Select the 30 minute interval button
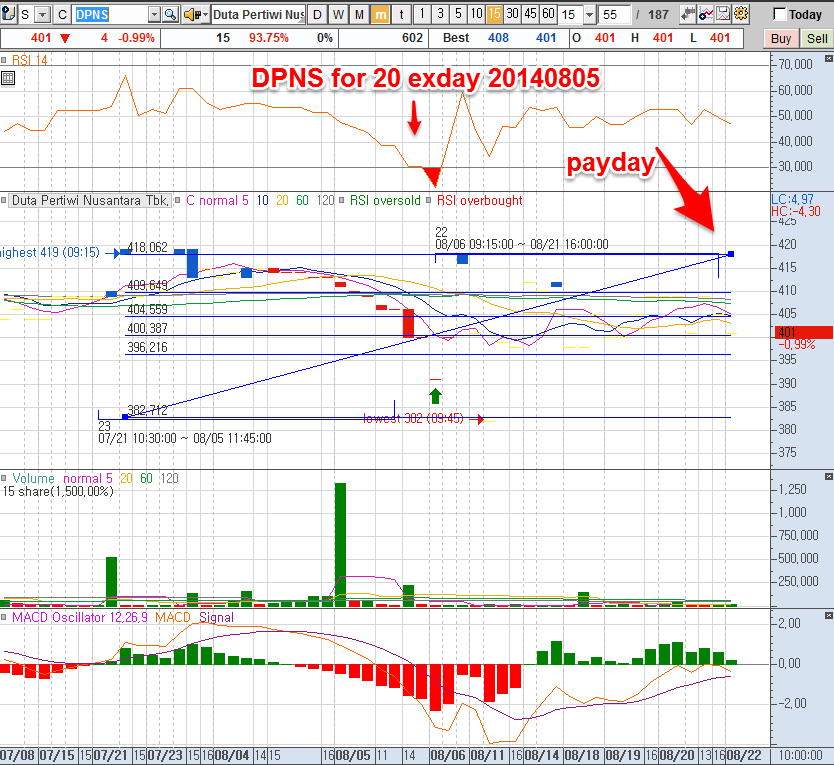 pyautogui.click(x=512, y=14)
